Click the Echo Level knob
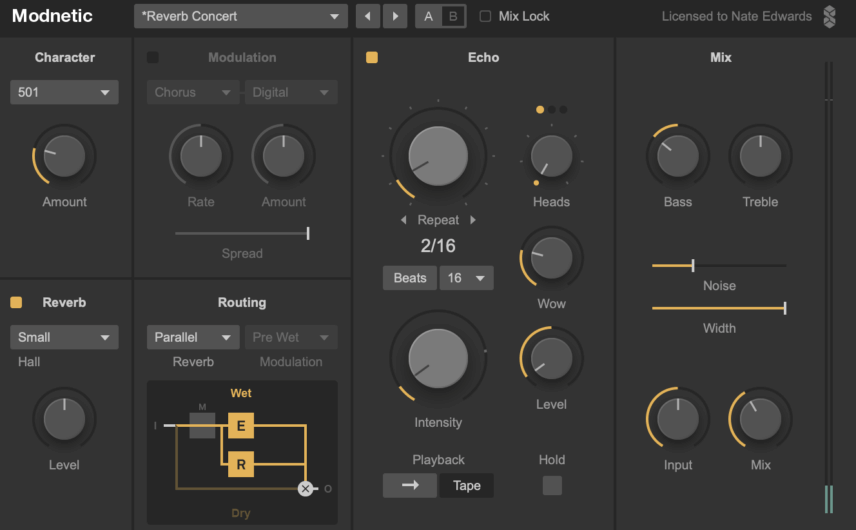Viewport: 856px width, 530px height. click(551, 359)
